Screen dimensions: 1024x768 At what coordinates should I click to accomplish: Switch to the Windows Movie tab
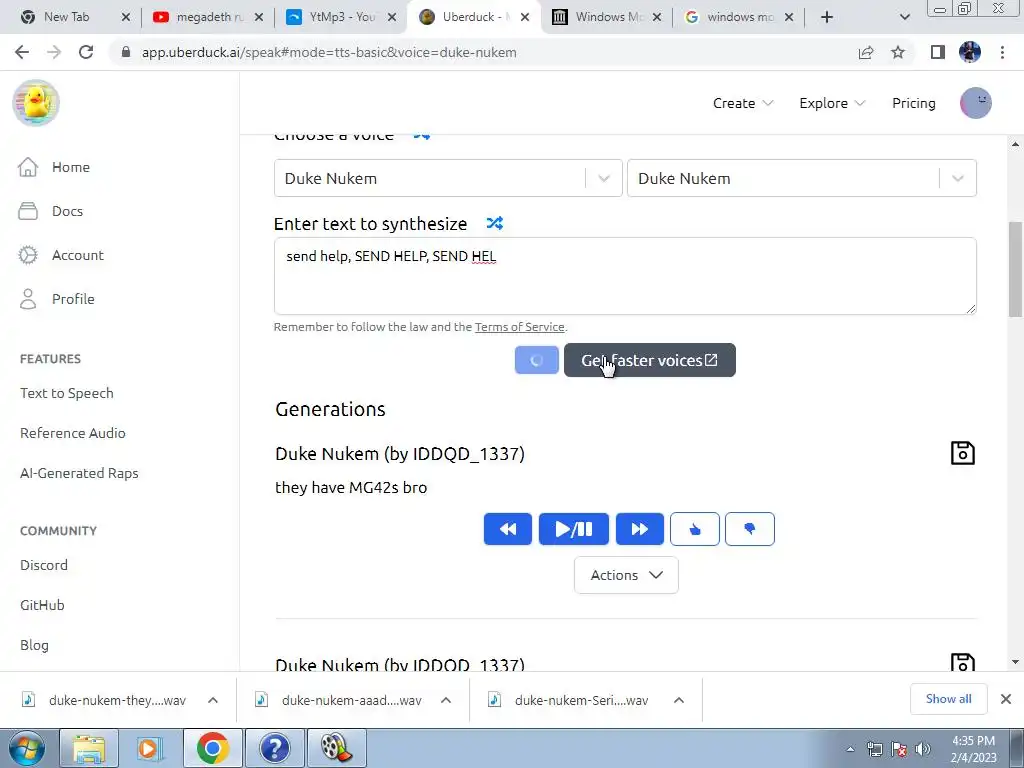[607, 17]
